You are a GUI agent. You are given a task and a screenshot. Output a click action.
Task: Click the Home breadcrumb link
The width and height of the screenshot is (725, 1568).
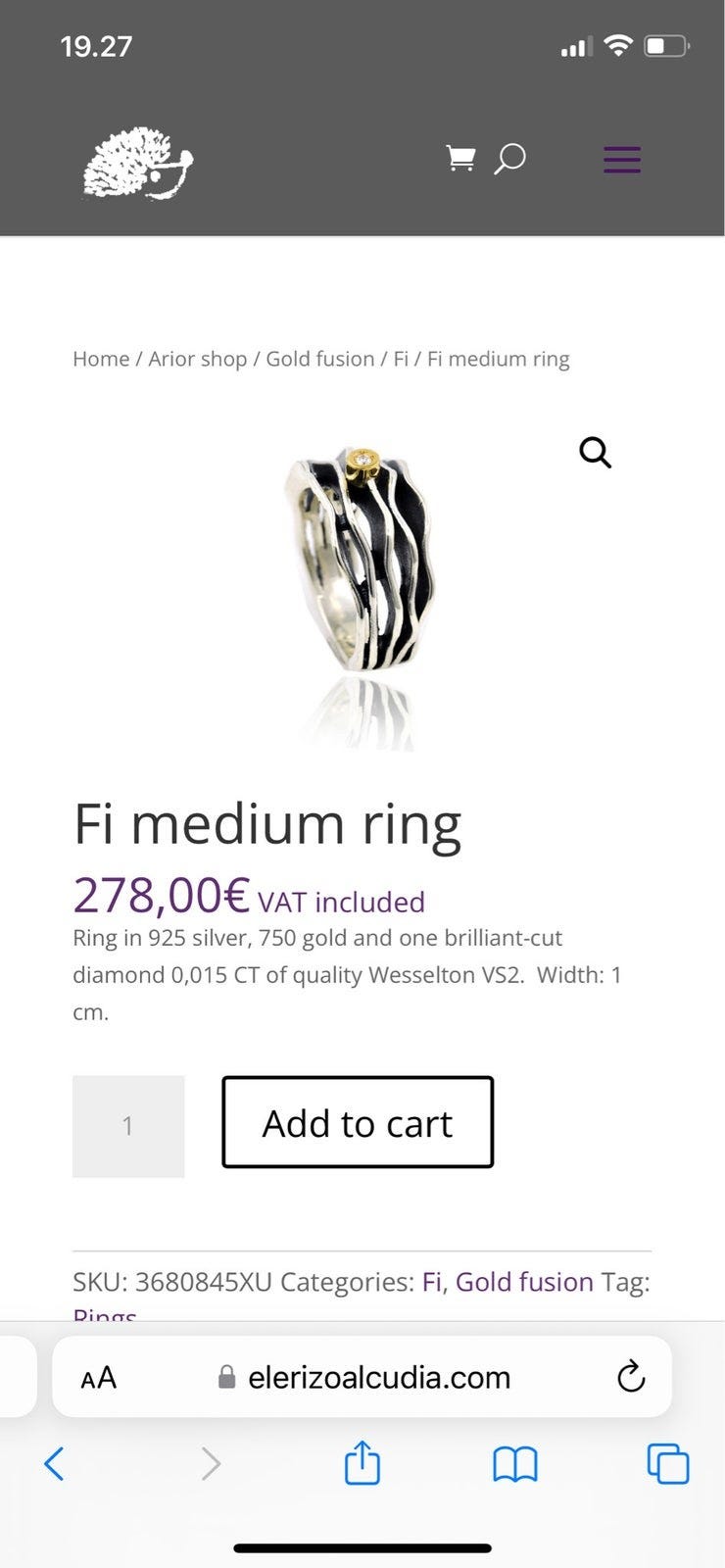point(101,359)
